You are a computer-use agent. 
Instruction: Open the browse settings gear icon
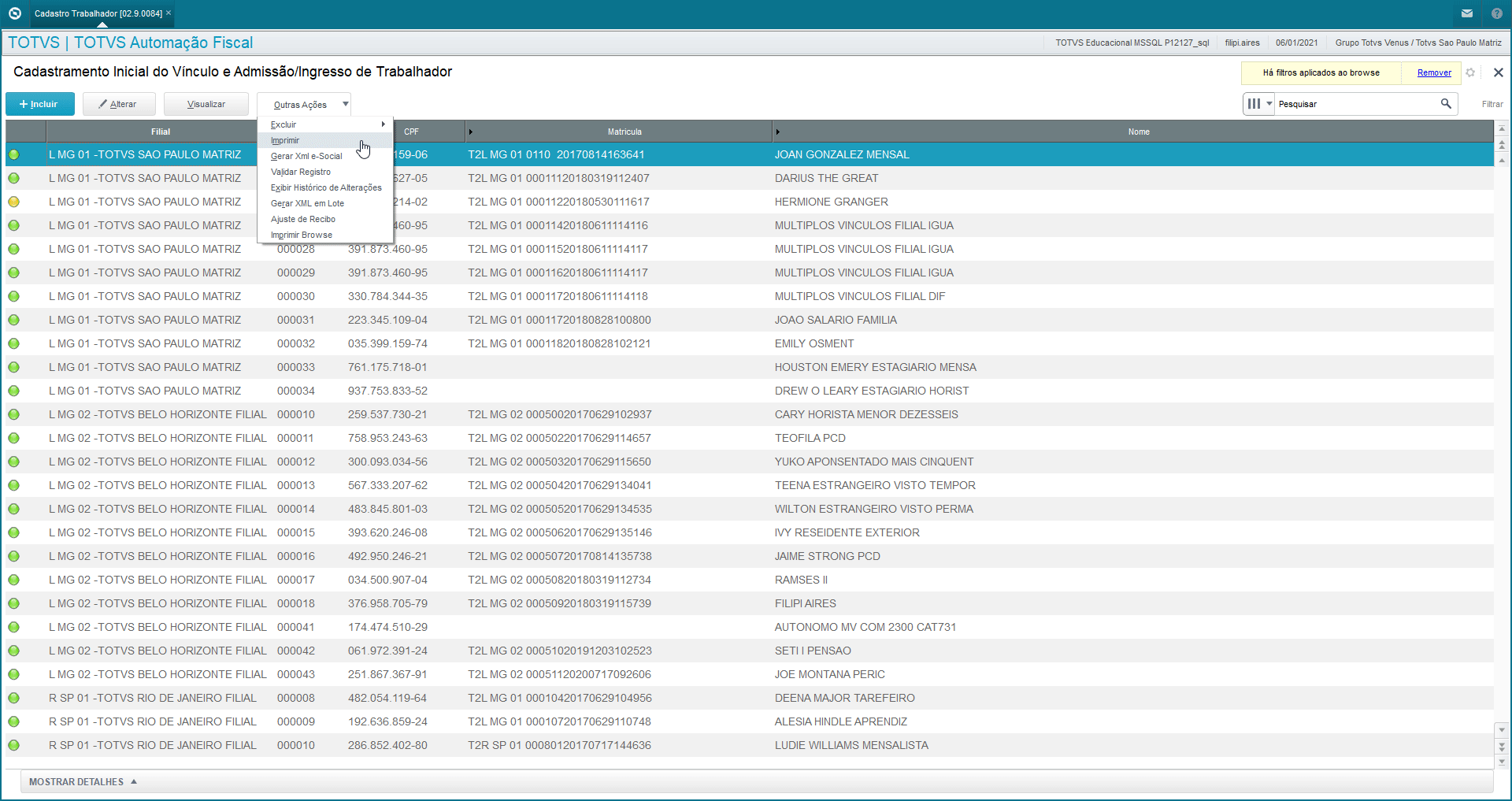click(1470, 72)
